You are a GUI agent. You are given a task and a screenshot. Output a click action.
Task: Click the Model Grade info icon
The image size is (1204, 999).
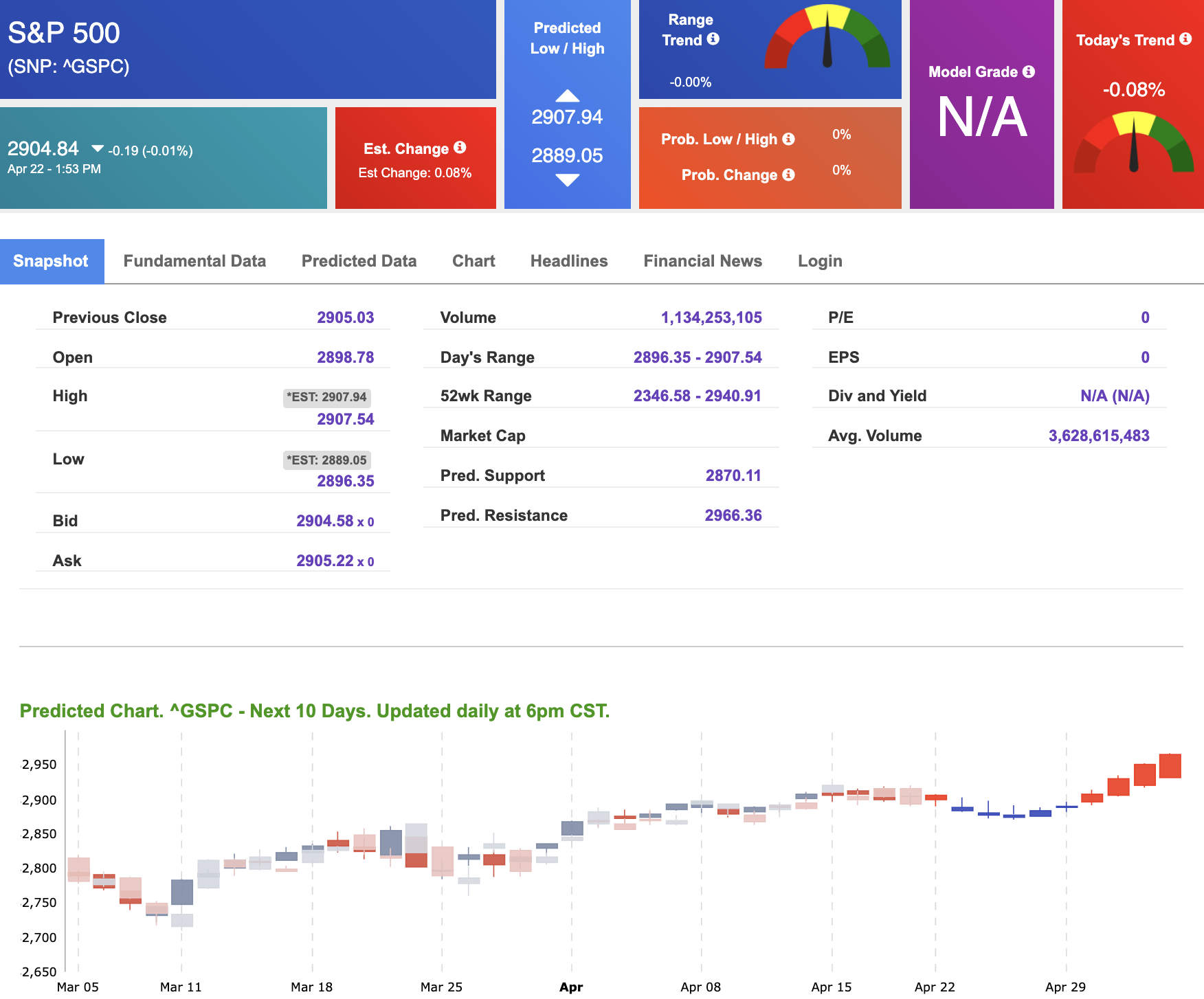(x=1028, y=71)
